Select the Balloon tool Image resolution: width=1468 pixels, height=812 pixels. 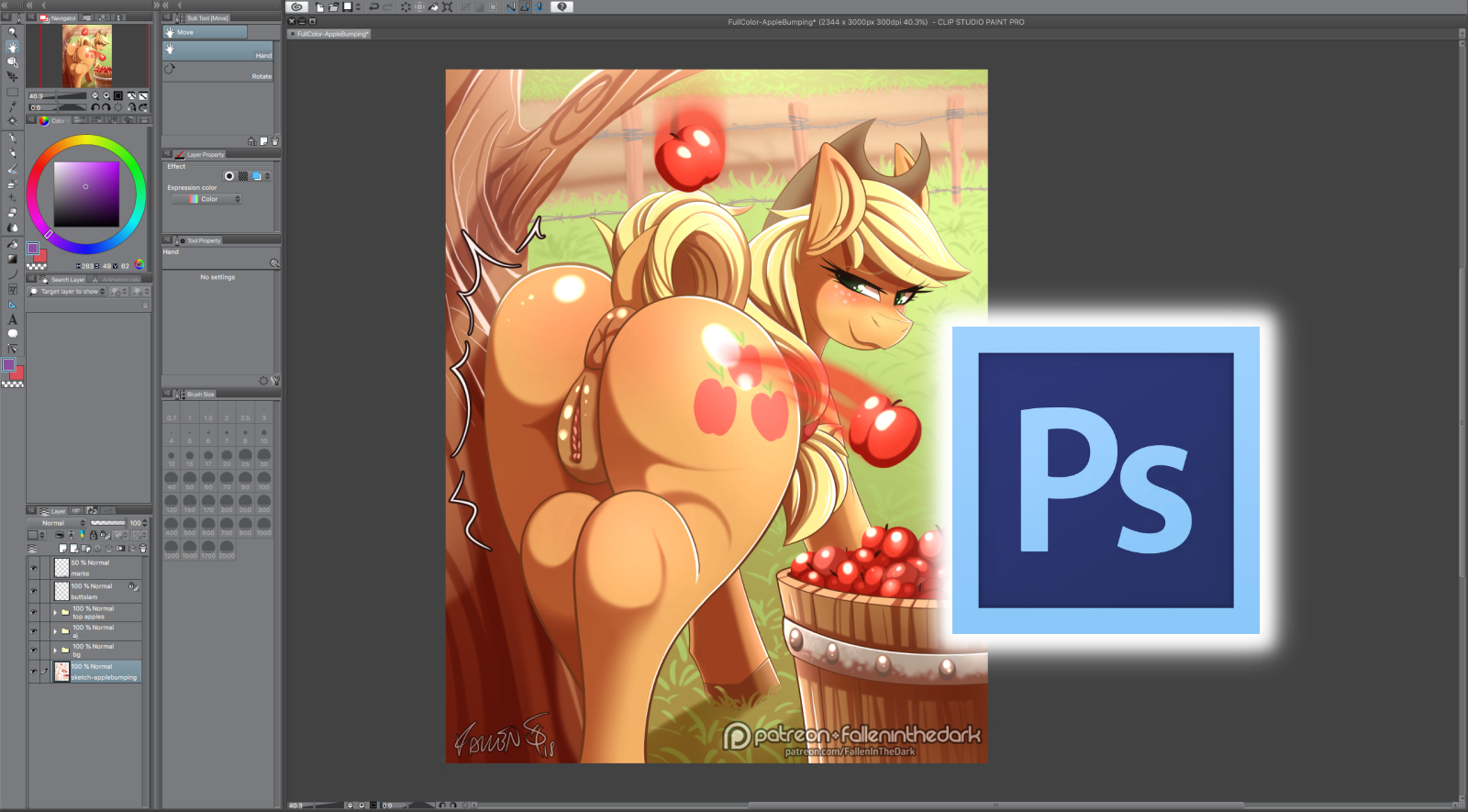click(x=13, y=334)
